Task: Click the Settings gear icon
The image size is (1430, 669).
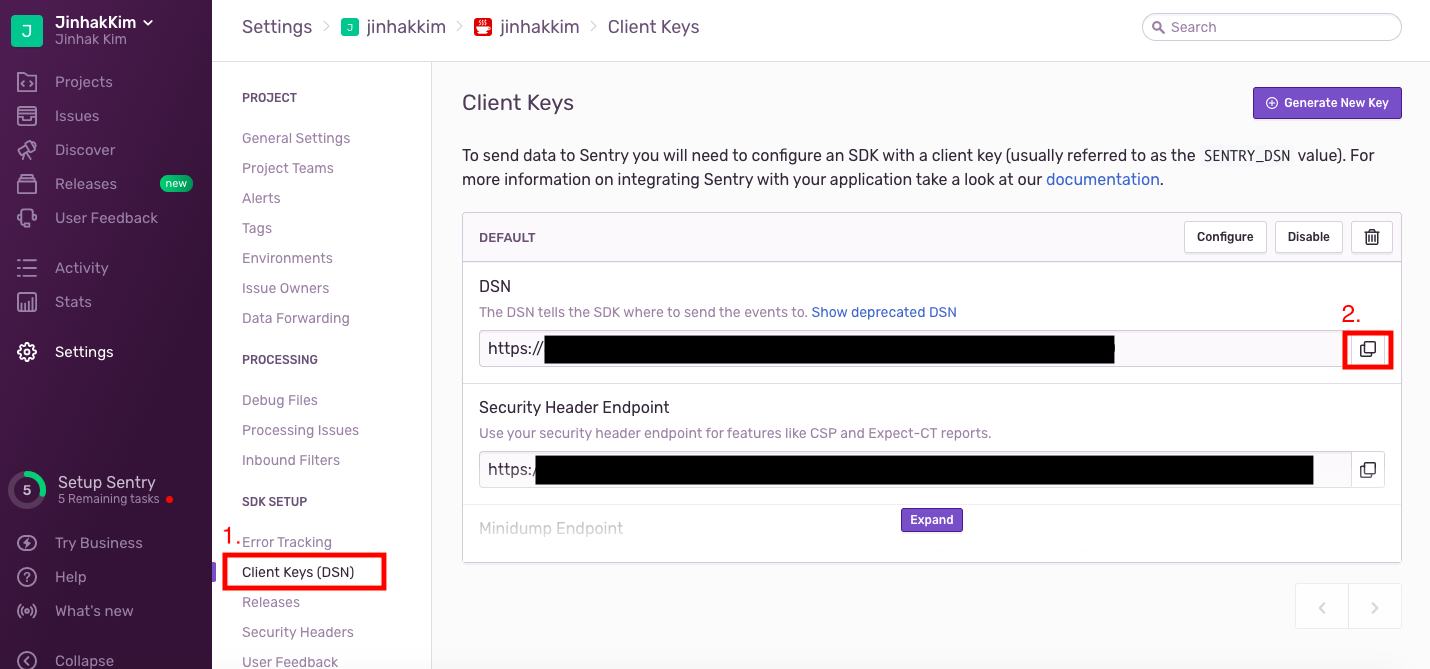Action: 27,352
